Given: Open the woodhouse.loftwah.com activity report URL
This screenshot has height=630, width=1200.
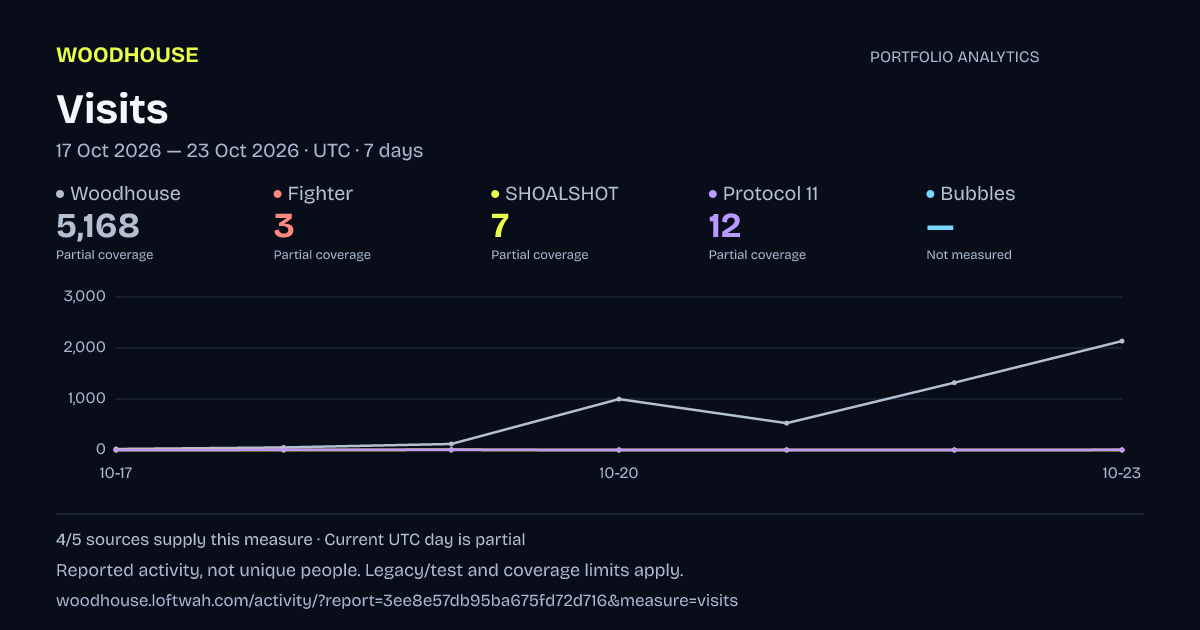Looking at the screenshot, I should (x=397, y=601).
